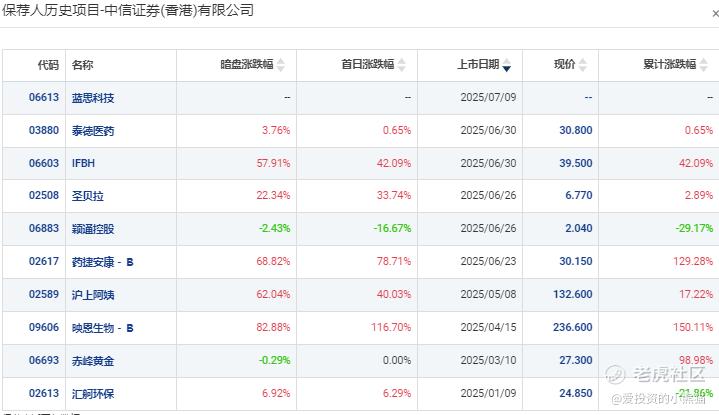Select the 78.71% first-day value
This screenshot has width=719, height=415.
394,261
